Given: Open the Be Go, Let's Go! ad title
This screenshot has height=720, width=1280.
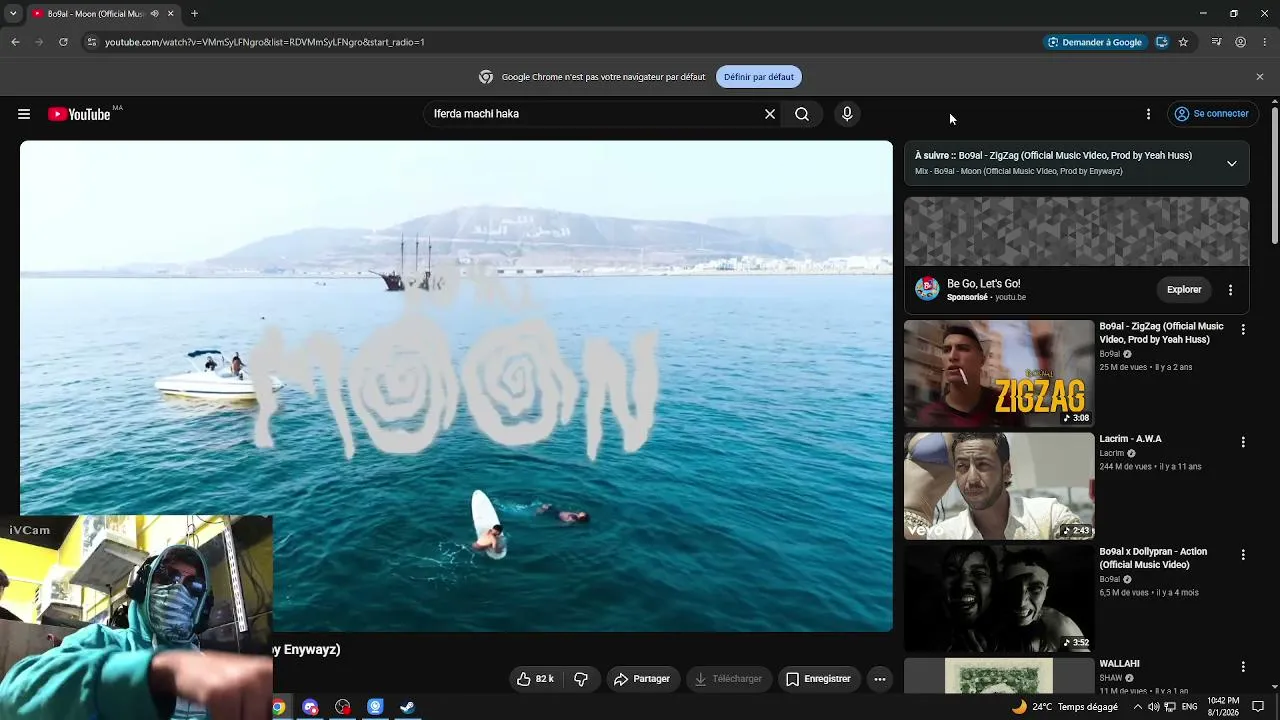Looking at the screenshot, I should (x=984, y=284).
